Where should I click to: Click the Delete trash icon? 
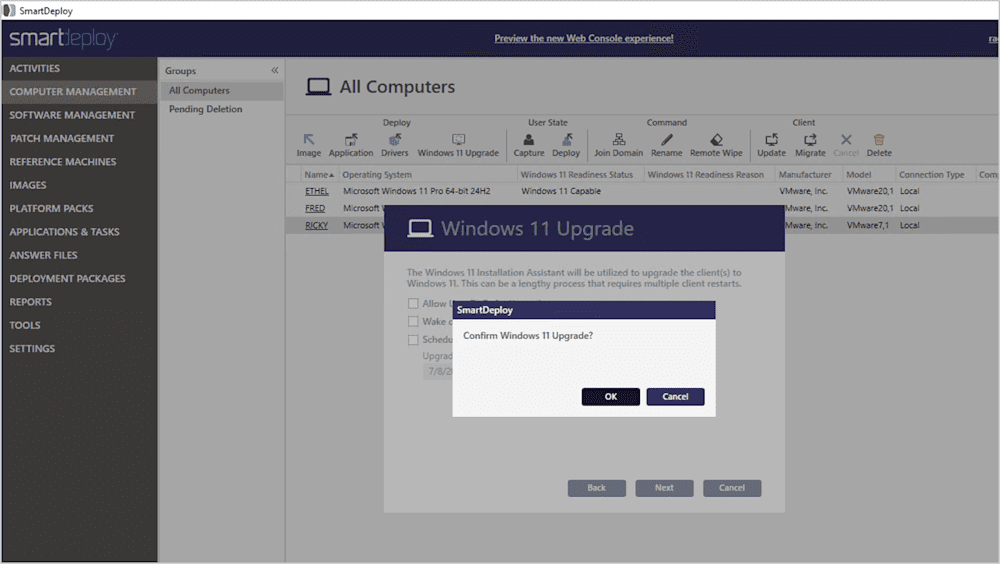point(879,140)
